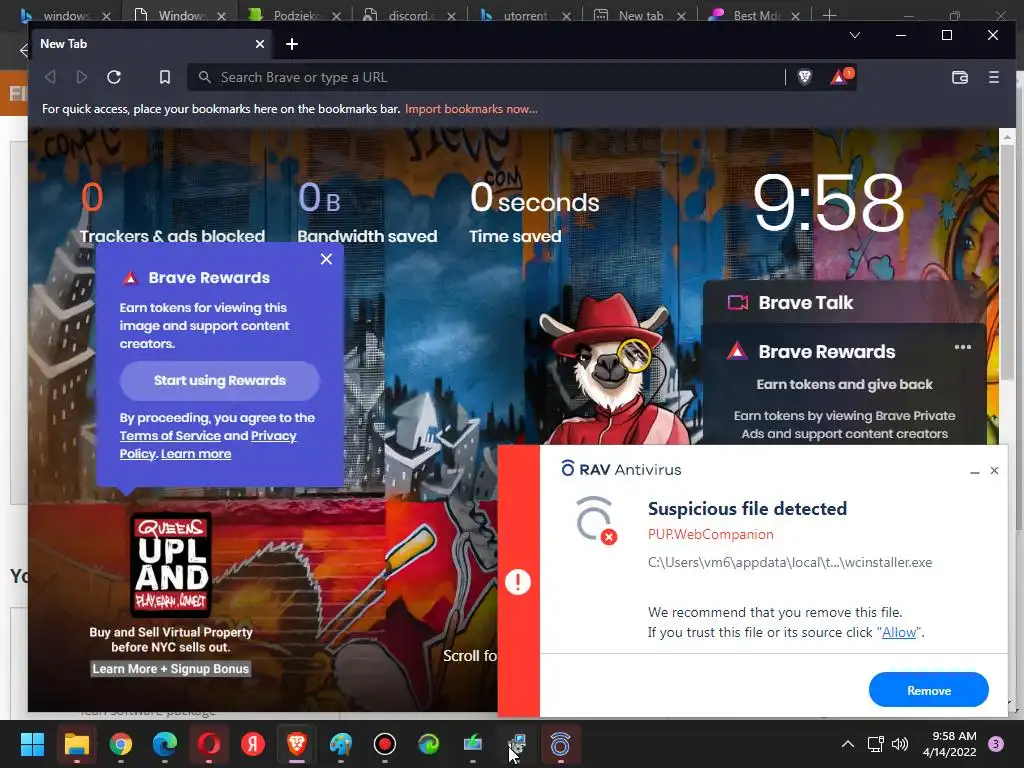1024x768 pixels.
Task: Open Microsoft Edge from taskbar
Action: [x=165, y=744]
